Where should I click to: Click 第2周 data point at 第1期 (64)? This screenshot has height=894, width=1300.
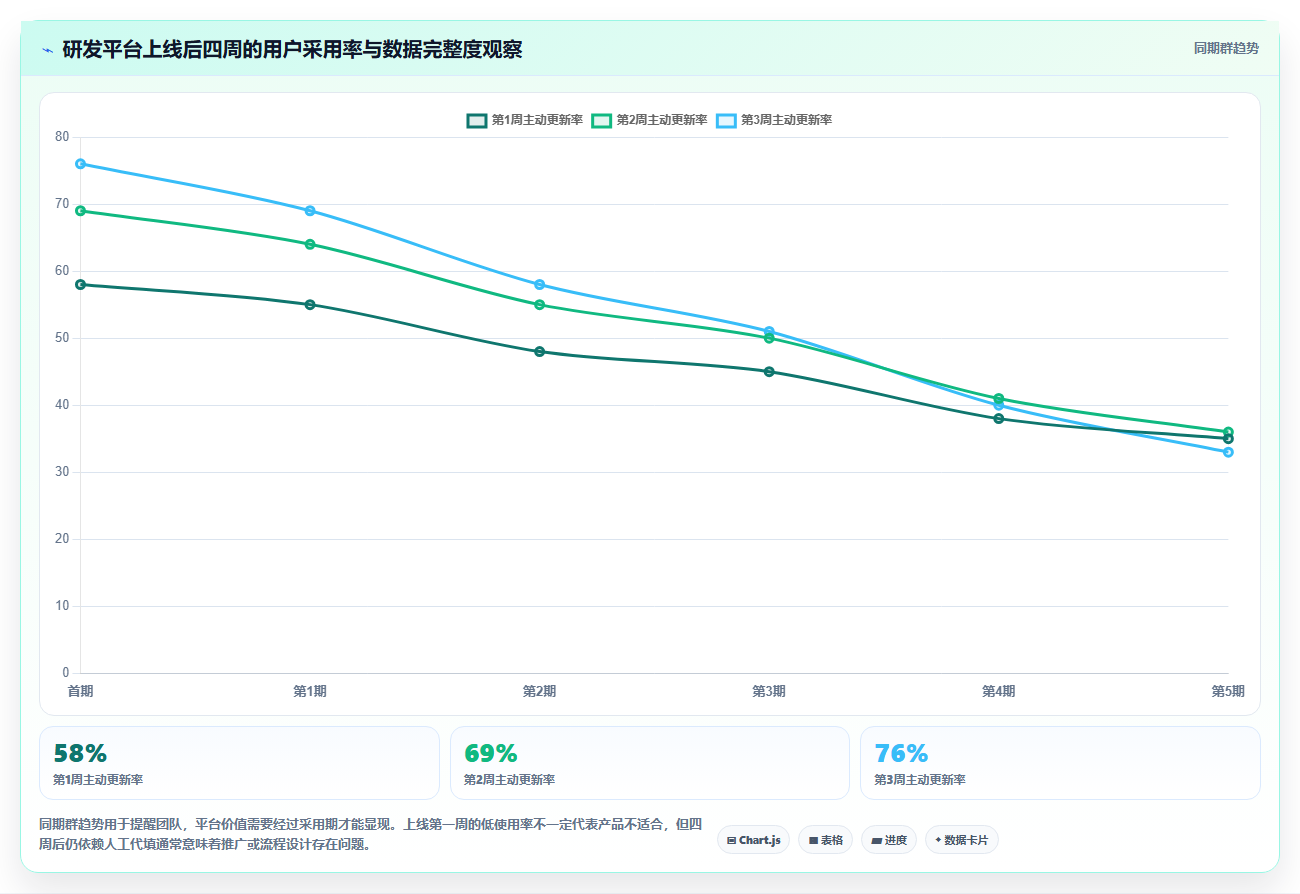click(x=310, y=244)
